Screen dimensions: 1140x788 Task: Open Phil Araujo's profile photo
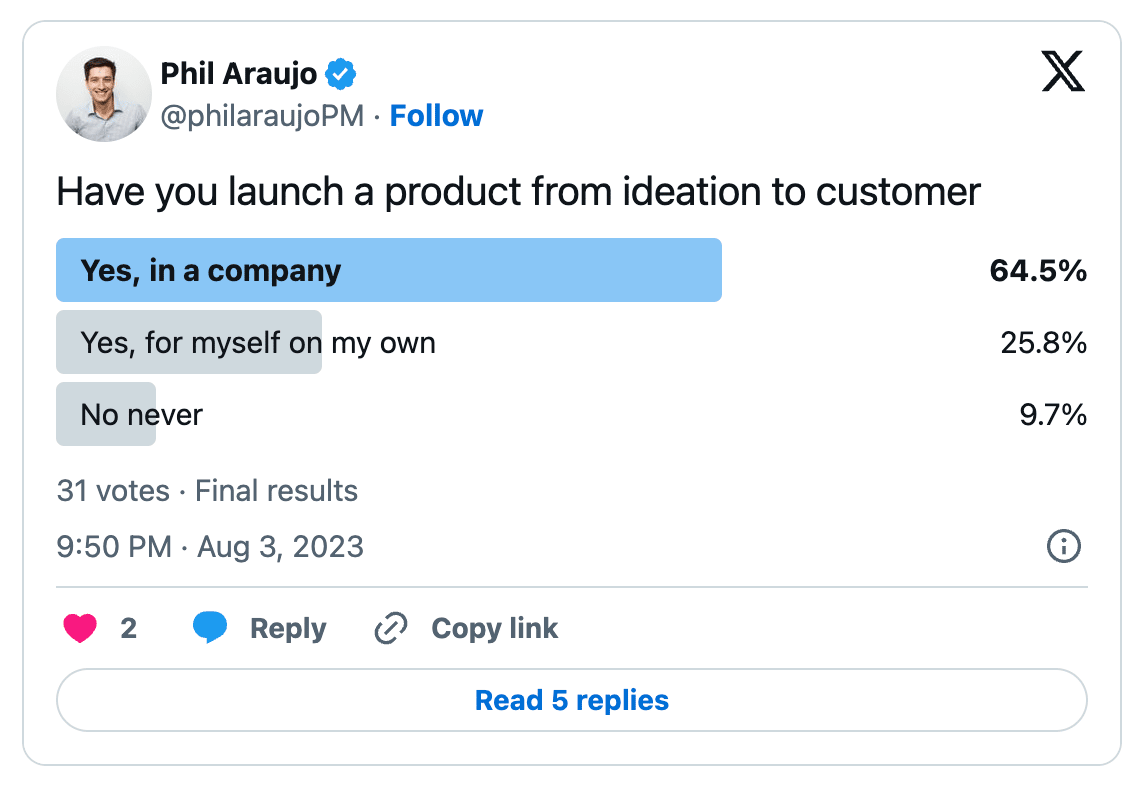[104, 94]
